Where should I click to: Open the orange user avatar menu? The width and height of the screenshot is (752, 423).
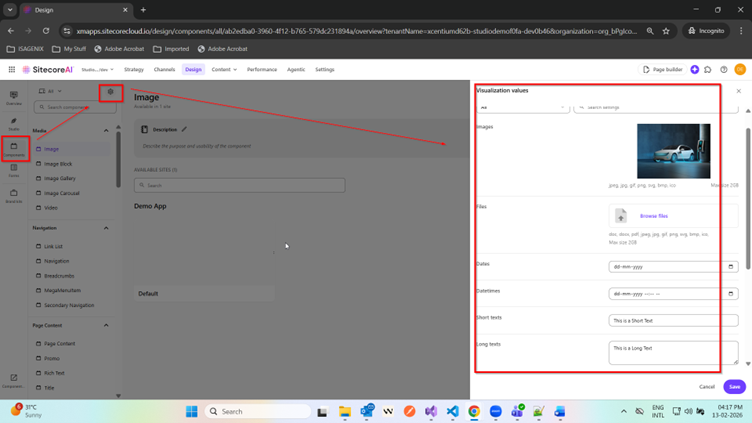coord(740,70)
